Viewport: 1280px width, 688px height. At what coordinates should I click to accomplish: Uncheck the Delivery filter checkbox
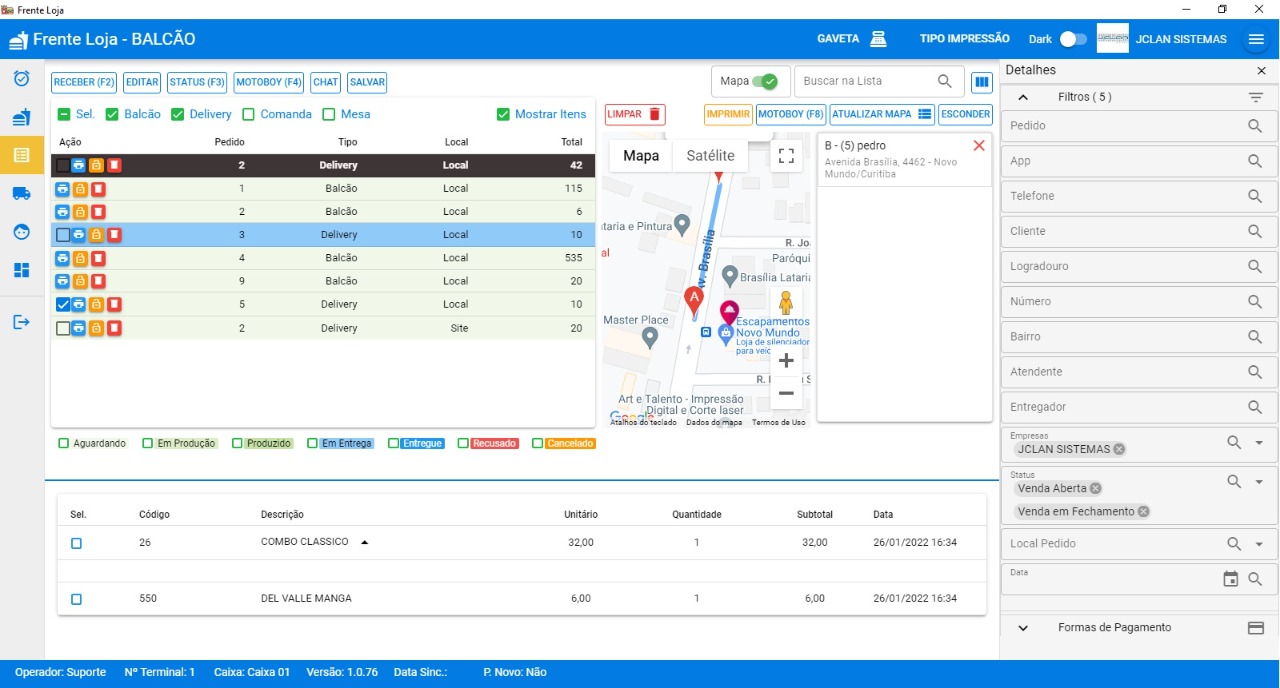pyautogui.click(x=178, y=115)
